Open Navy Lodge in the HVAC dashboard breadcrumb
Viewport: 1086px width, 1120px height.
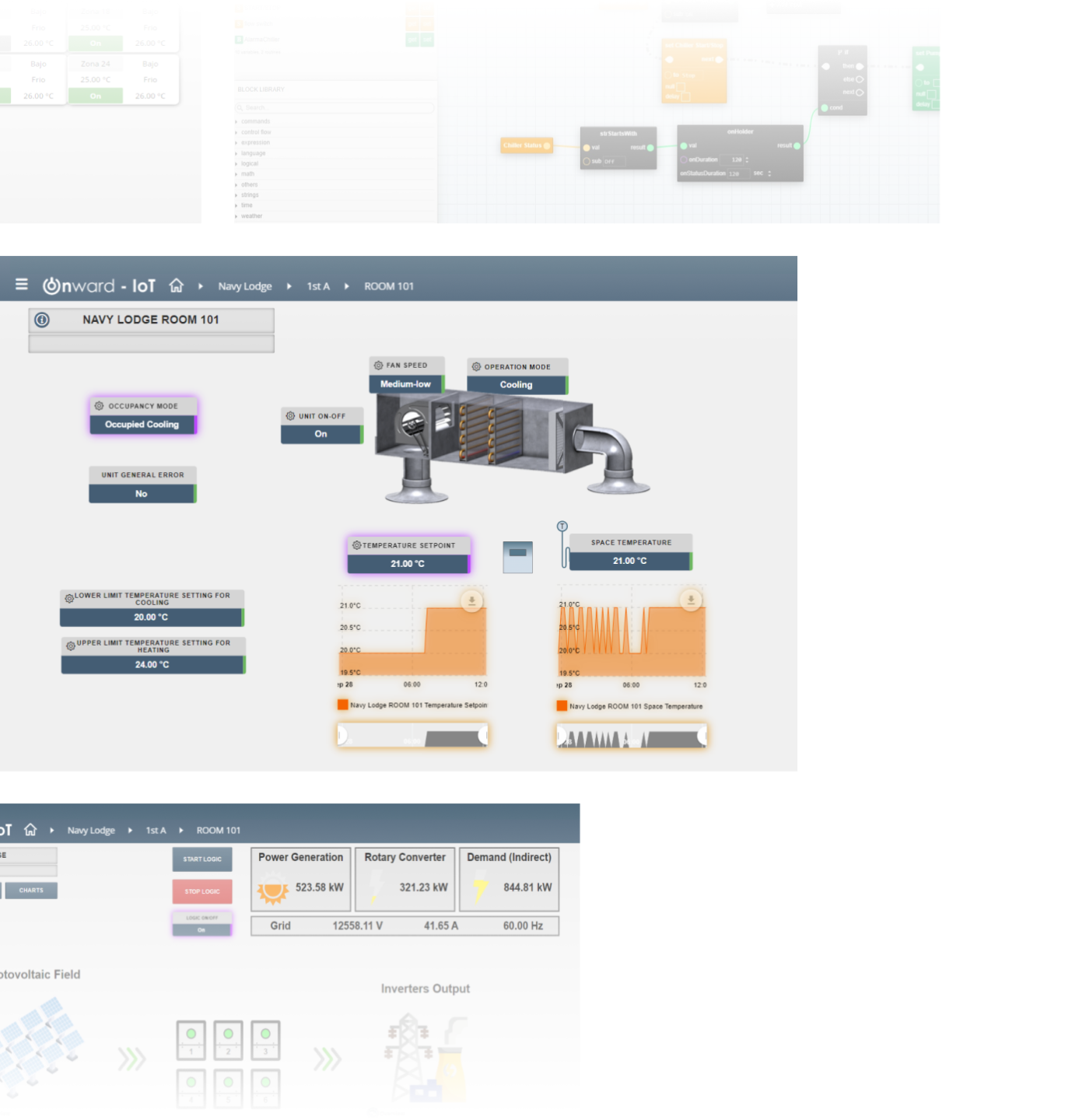click(245, 286)
